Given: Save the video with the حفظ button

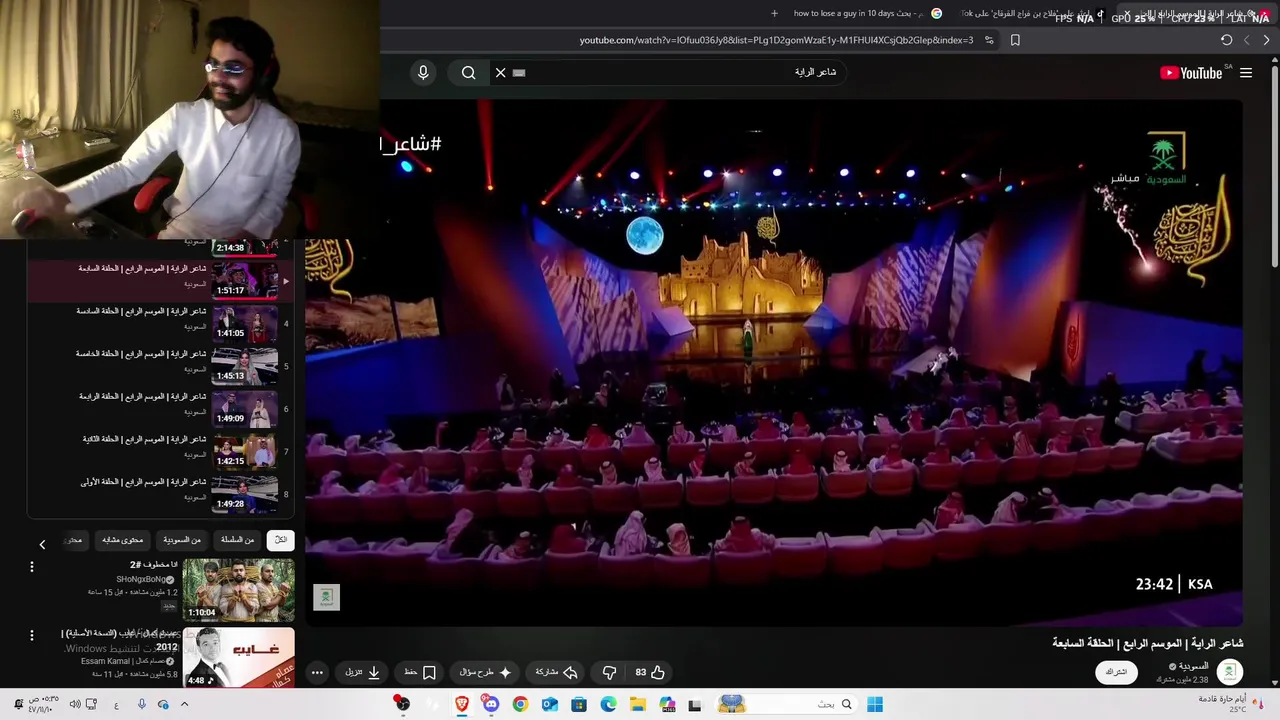Looking at the screenshot, I should [x=419, y=672].
